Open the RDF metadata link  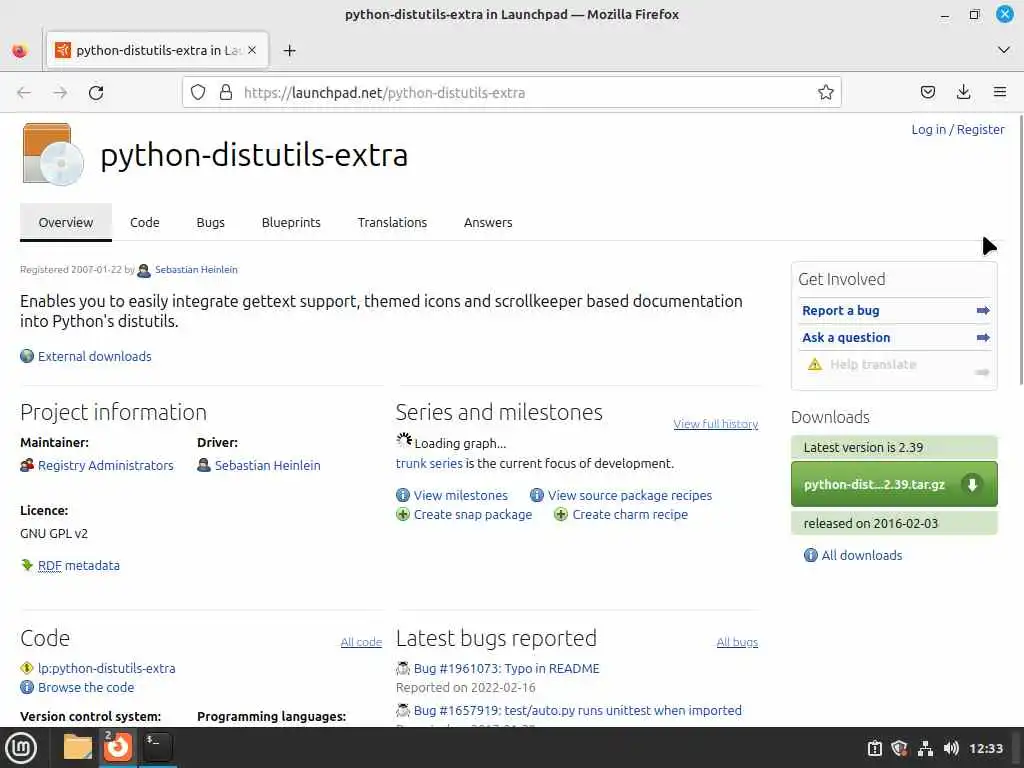[79, 566]
